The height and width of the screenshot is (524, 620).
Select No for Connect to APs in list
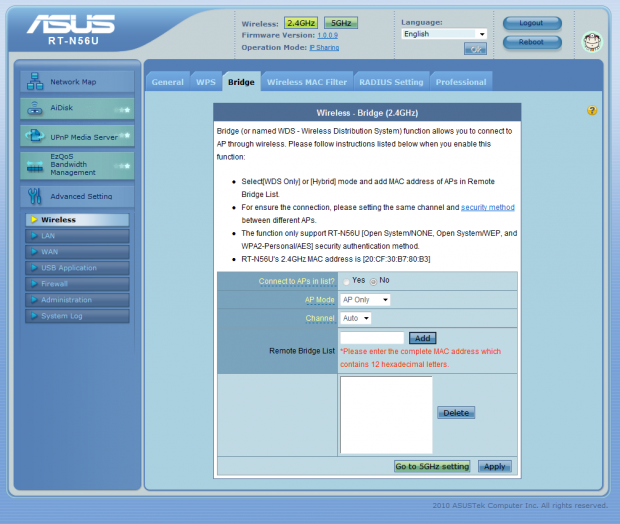(x=373, y=282)
